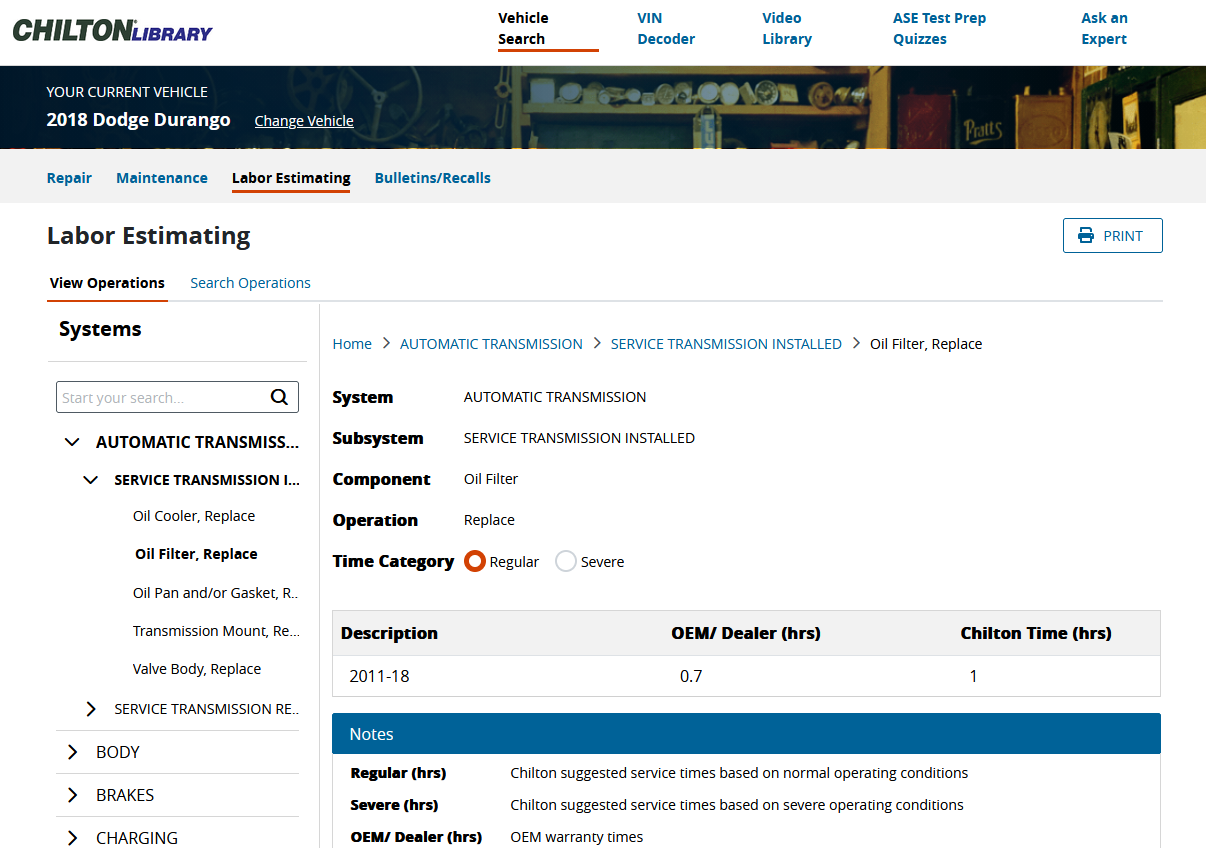This screenshot has width=1206, height=848.
Task: Click the Description column header
Action: point(389,633)
